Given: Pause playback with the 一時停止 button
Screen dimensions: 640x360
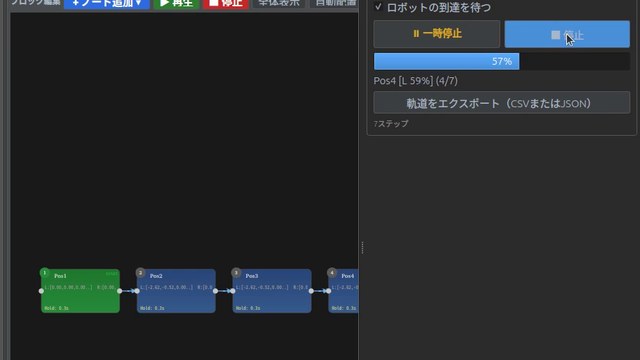Looking at the screenshot, I should point(436,34).
